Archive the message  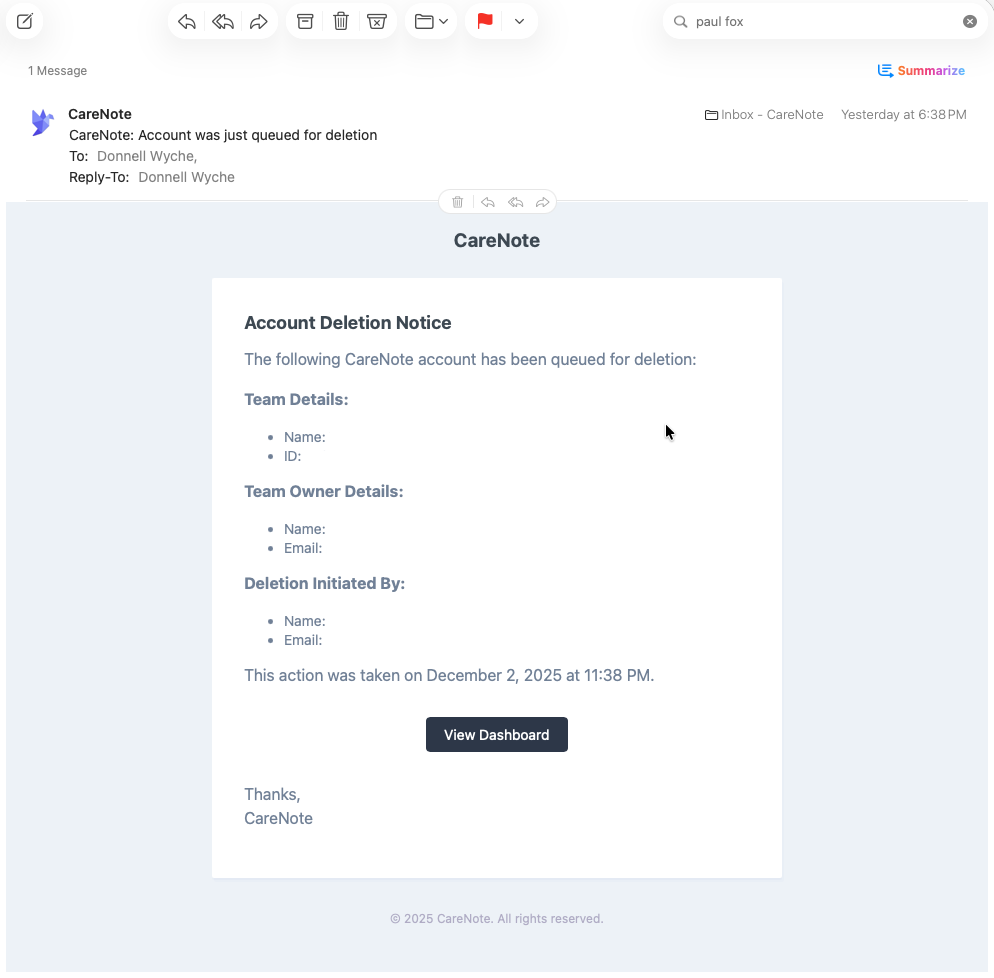(305, 20)
